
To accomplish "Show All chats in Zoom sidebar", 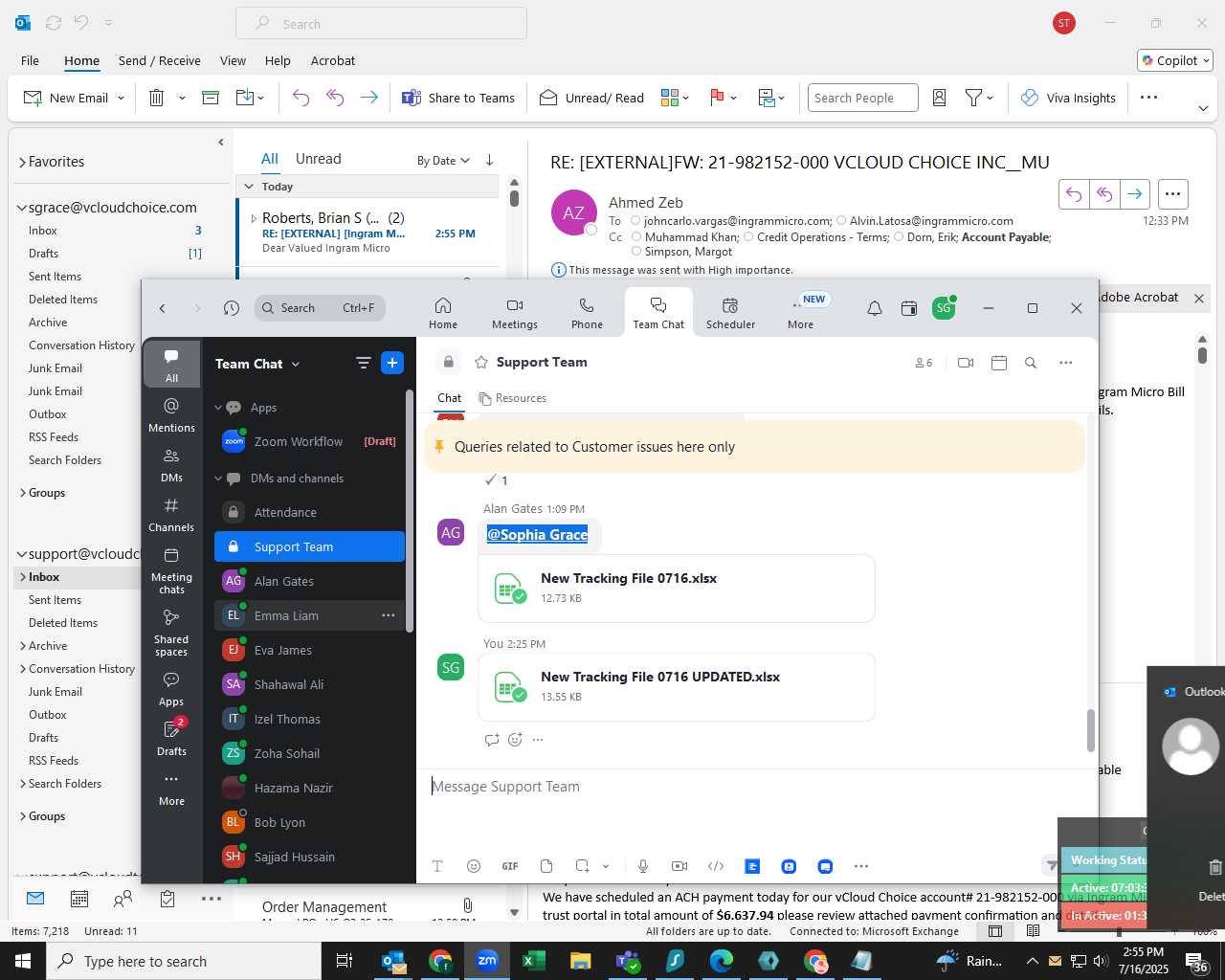I will [x=171, y=365].
